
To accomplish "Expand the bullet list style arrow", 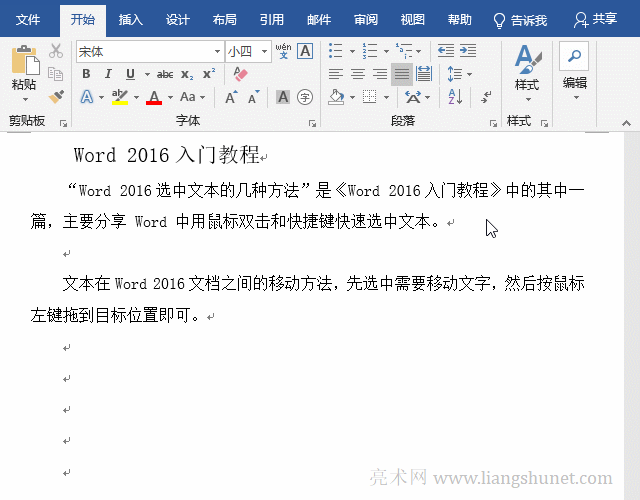I will pyautogui.click(x=352, y=51).
